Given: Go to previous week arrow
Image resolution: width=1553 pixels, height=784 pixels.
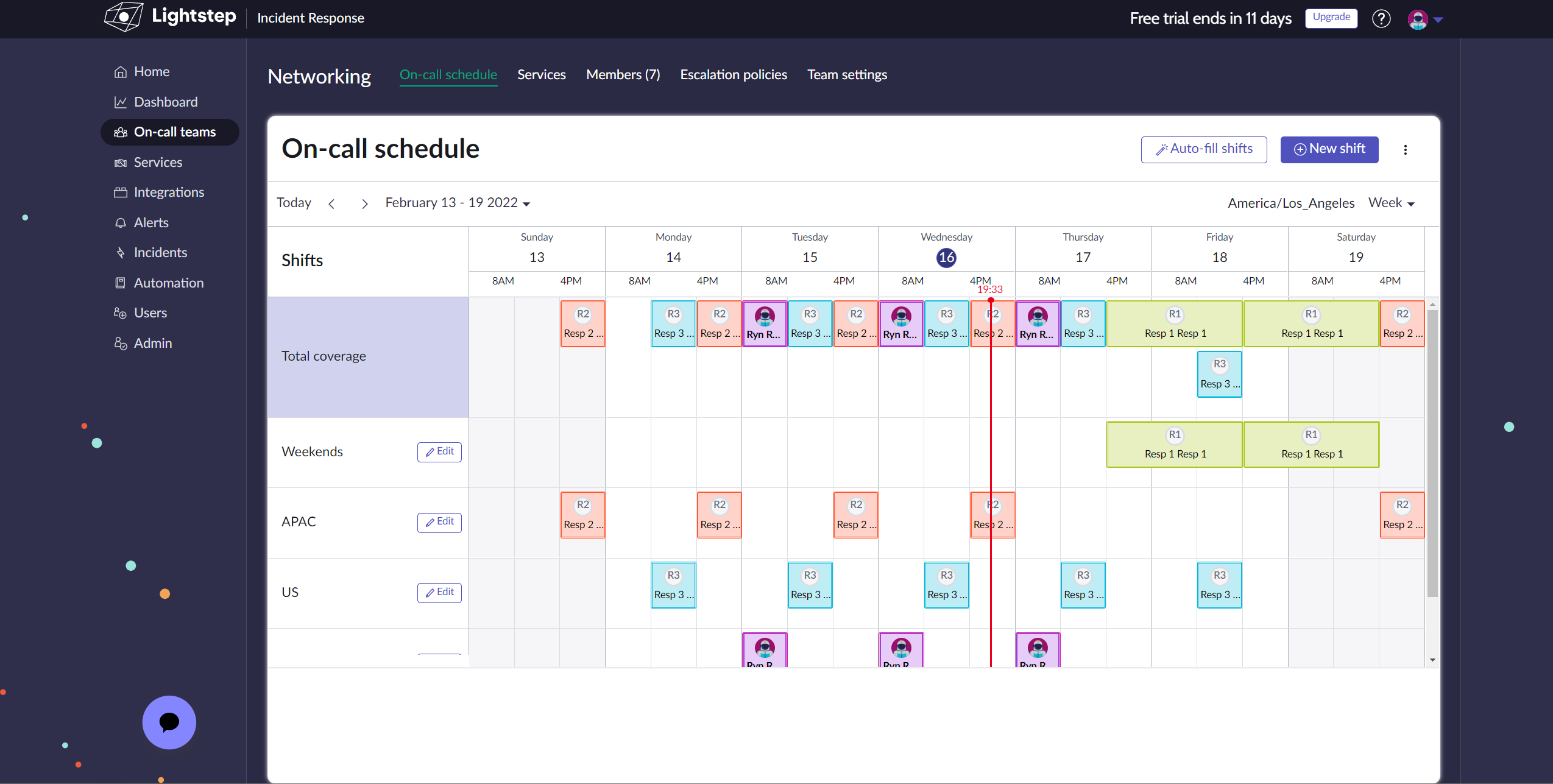Looking at the screenshot, I should [x=331, y=203].
